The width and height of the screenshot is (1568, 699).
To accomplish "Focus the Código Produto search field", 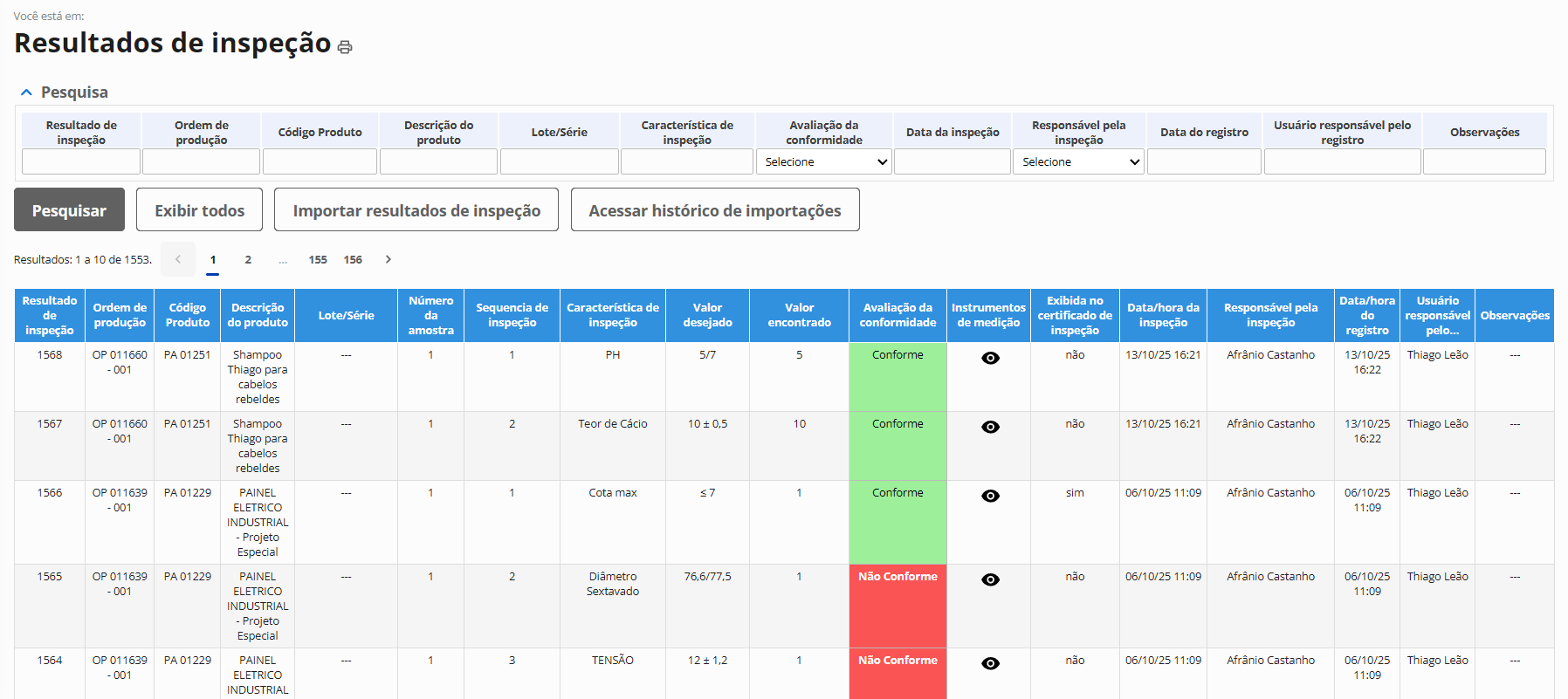I will [x=320, y=161].
